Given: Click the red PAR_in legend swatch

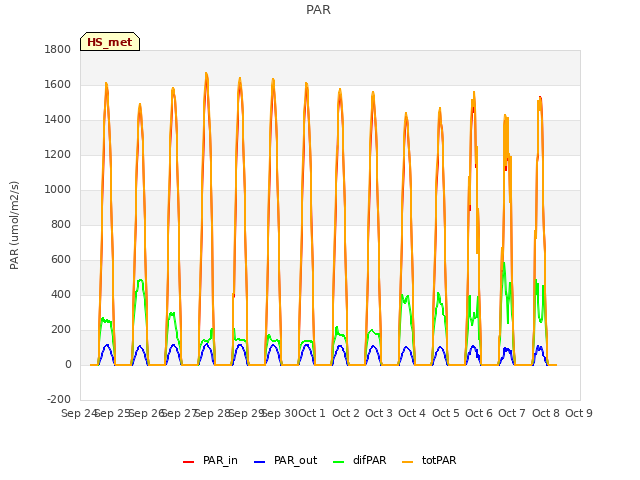Looking at the screenshot, I should (x=189, y=462).
